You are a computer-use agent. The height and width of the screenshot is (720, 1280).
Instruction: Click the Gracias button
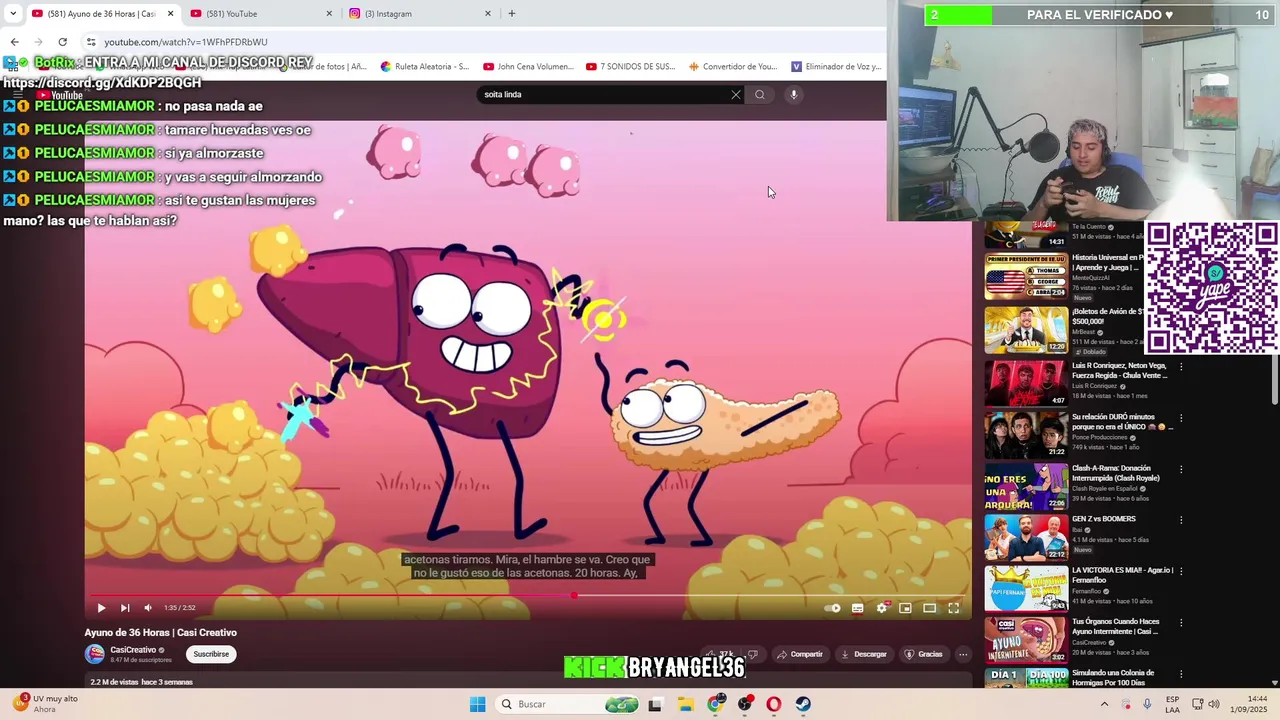tap(923, 654)
